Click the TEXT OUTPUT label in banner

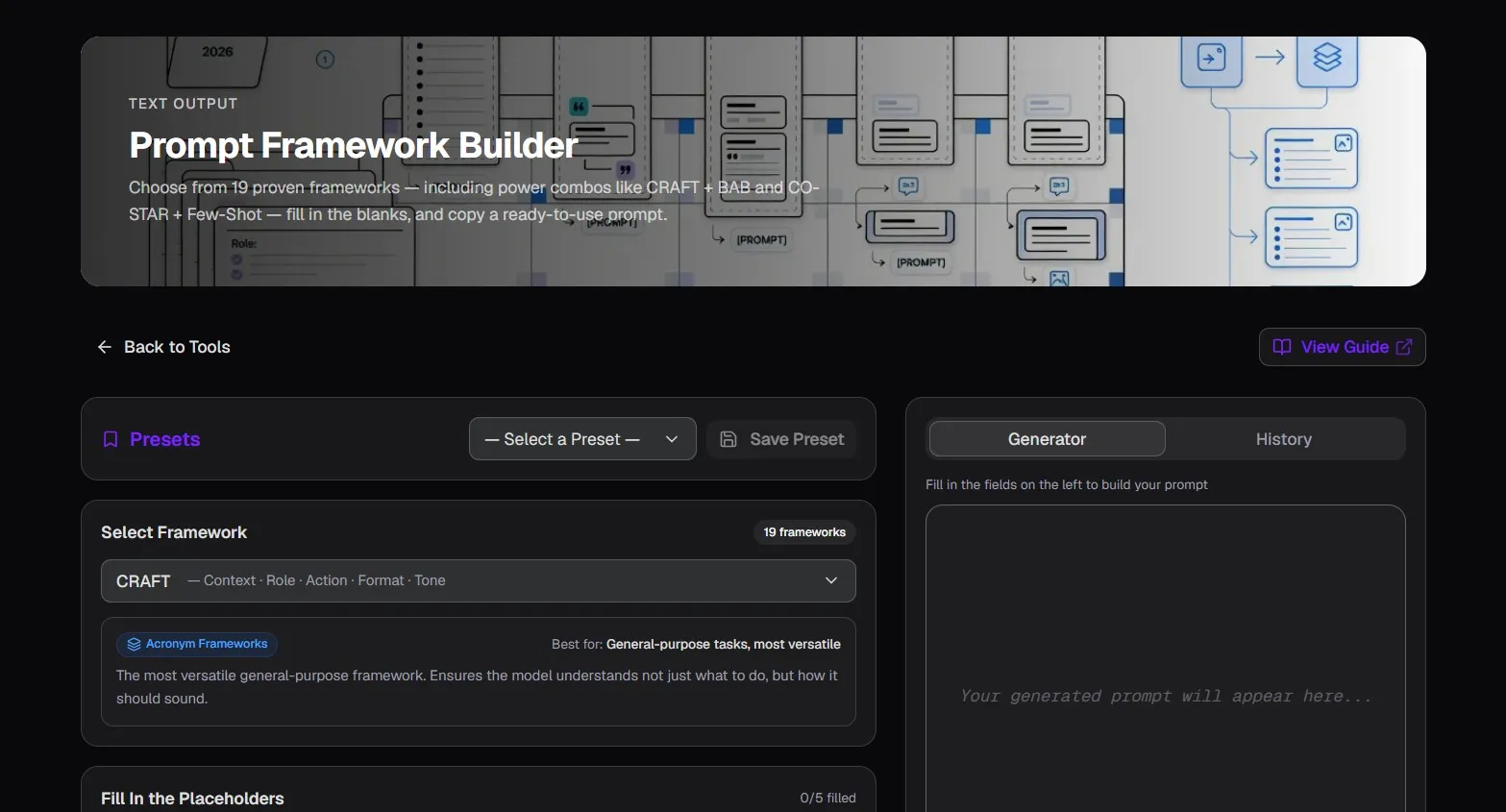(x=183, y=104)
